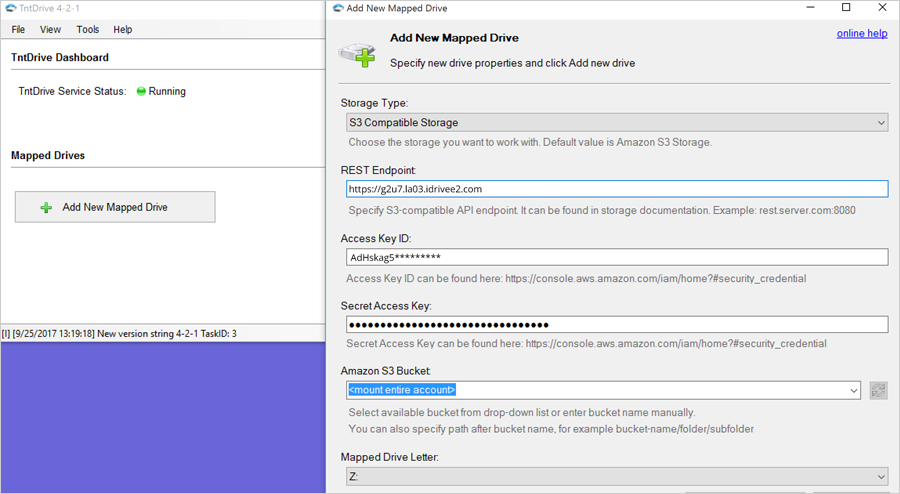Follow the online help link
The height and width of the screenshot is (494, 900).
pos(861,34)
